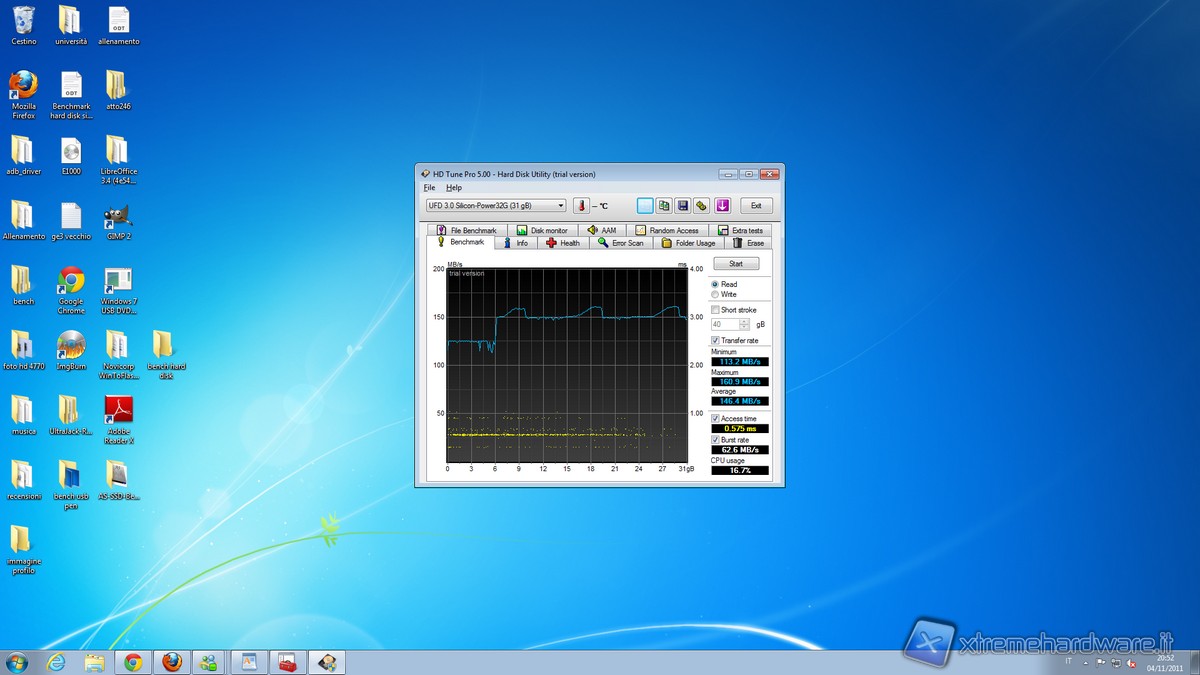This screenshot has height=675, width=1200.
Task: Click the short stroke gB spinner arrows
Action: [x=744, y=325]
